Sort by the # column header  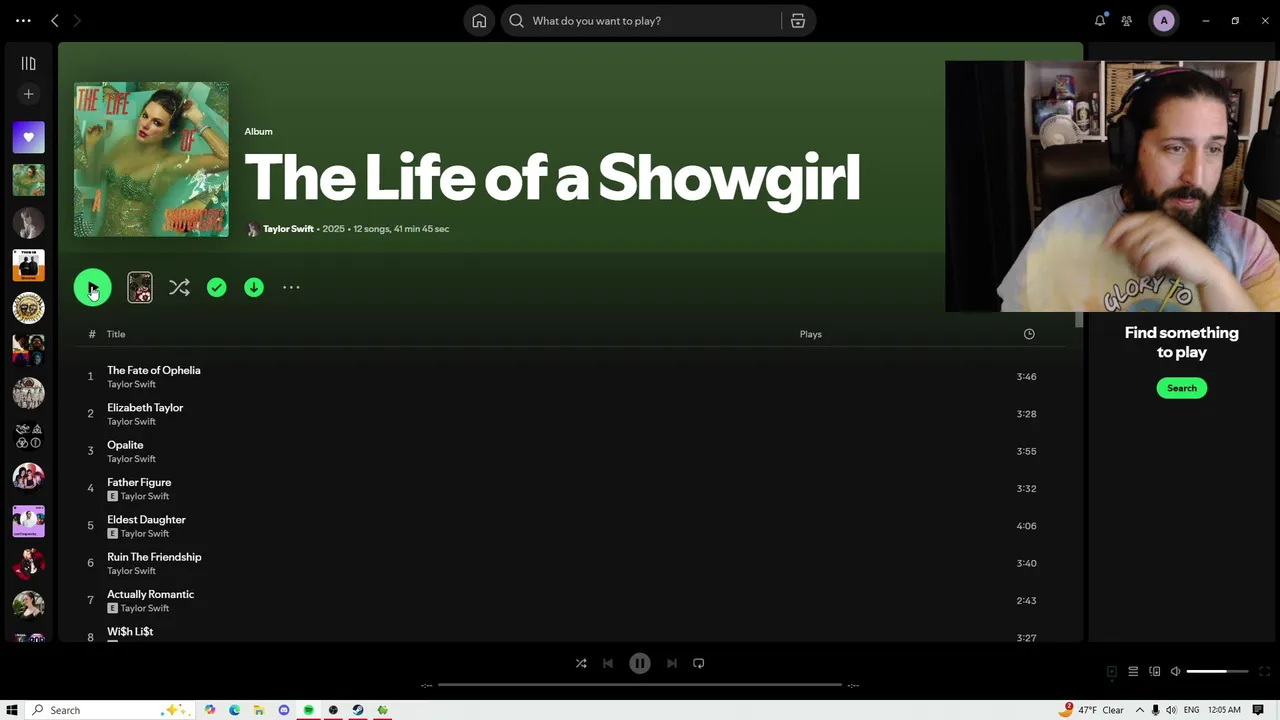[x=91, y=334]
